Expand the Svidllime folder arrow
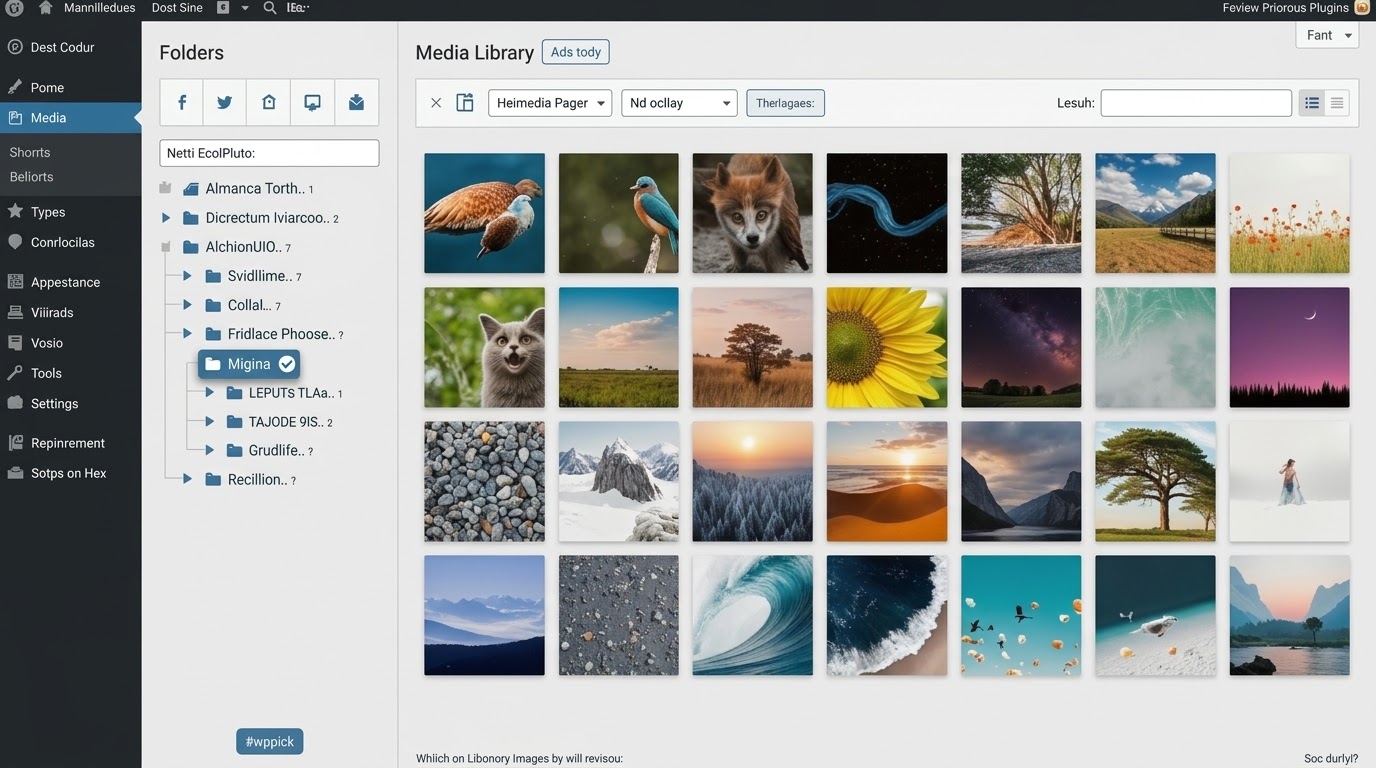 point(187,276)
